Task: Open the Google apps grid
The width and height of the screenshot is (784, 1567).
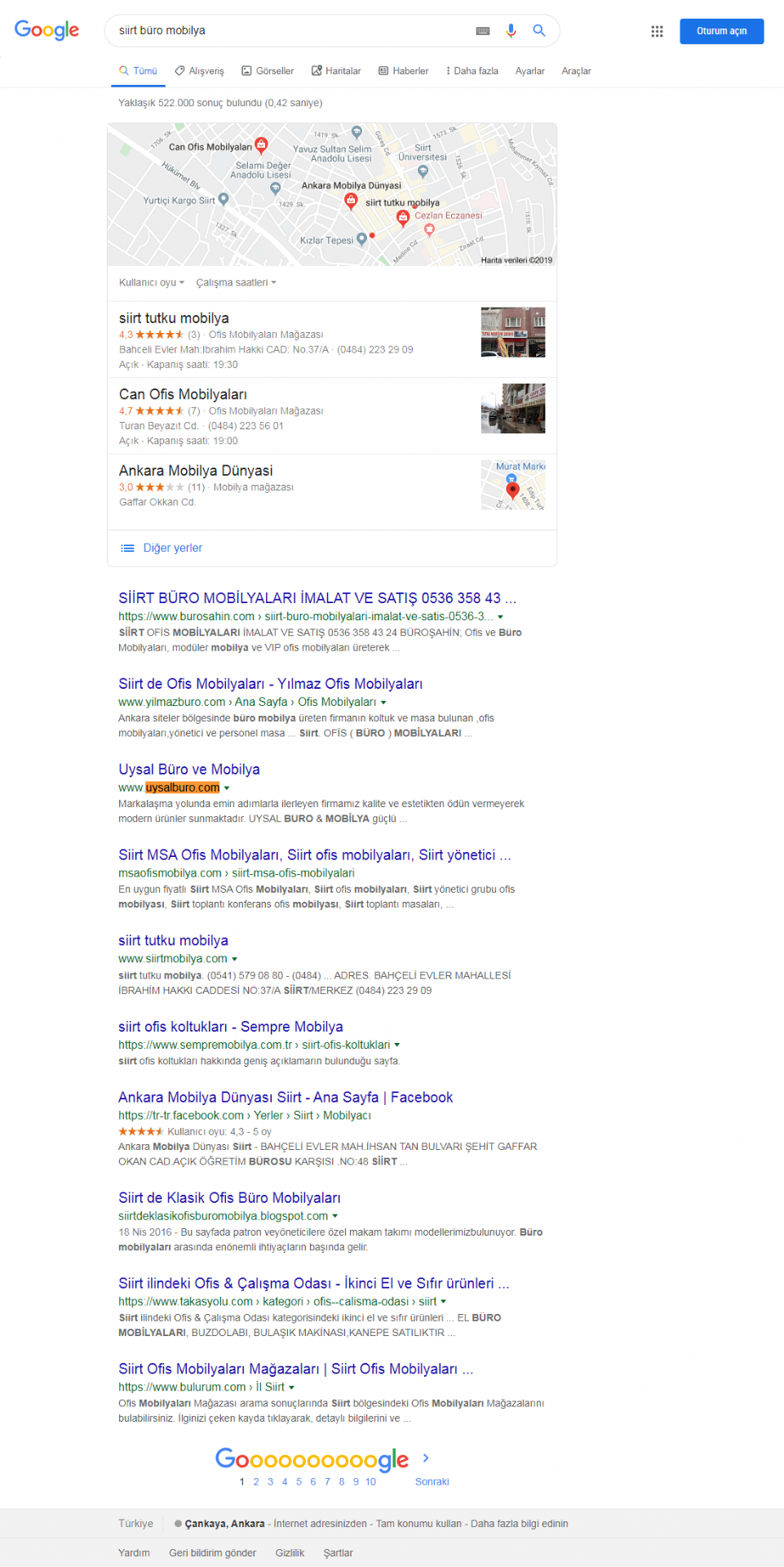Action: pos(657,31)
